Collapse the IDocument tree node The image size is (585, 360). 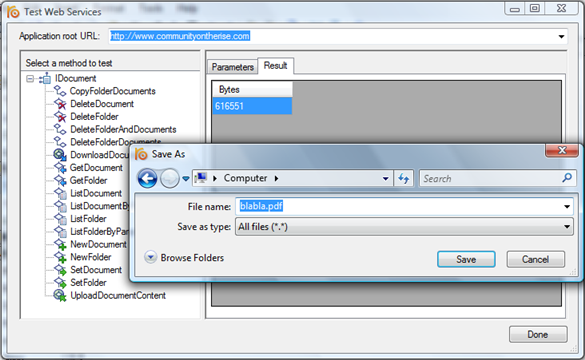point(30,79)
